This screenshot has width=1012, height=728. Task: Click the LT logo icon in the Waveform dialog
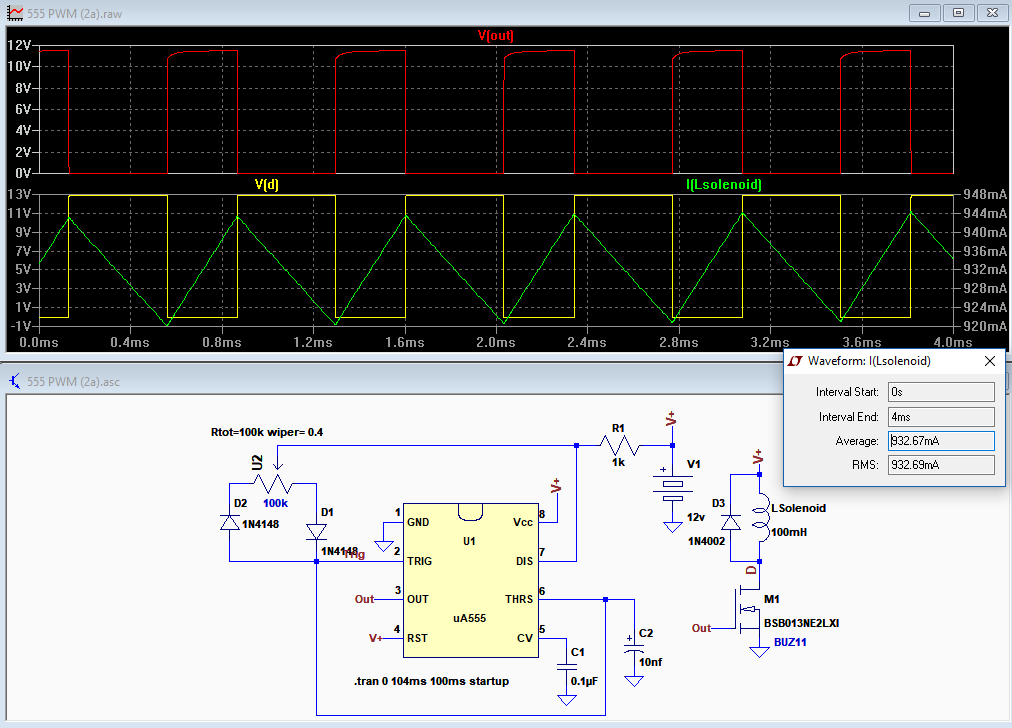tap(795, 361)
